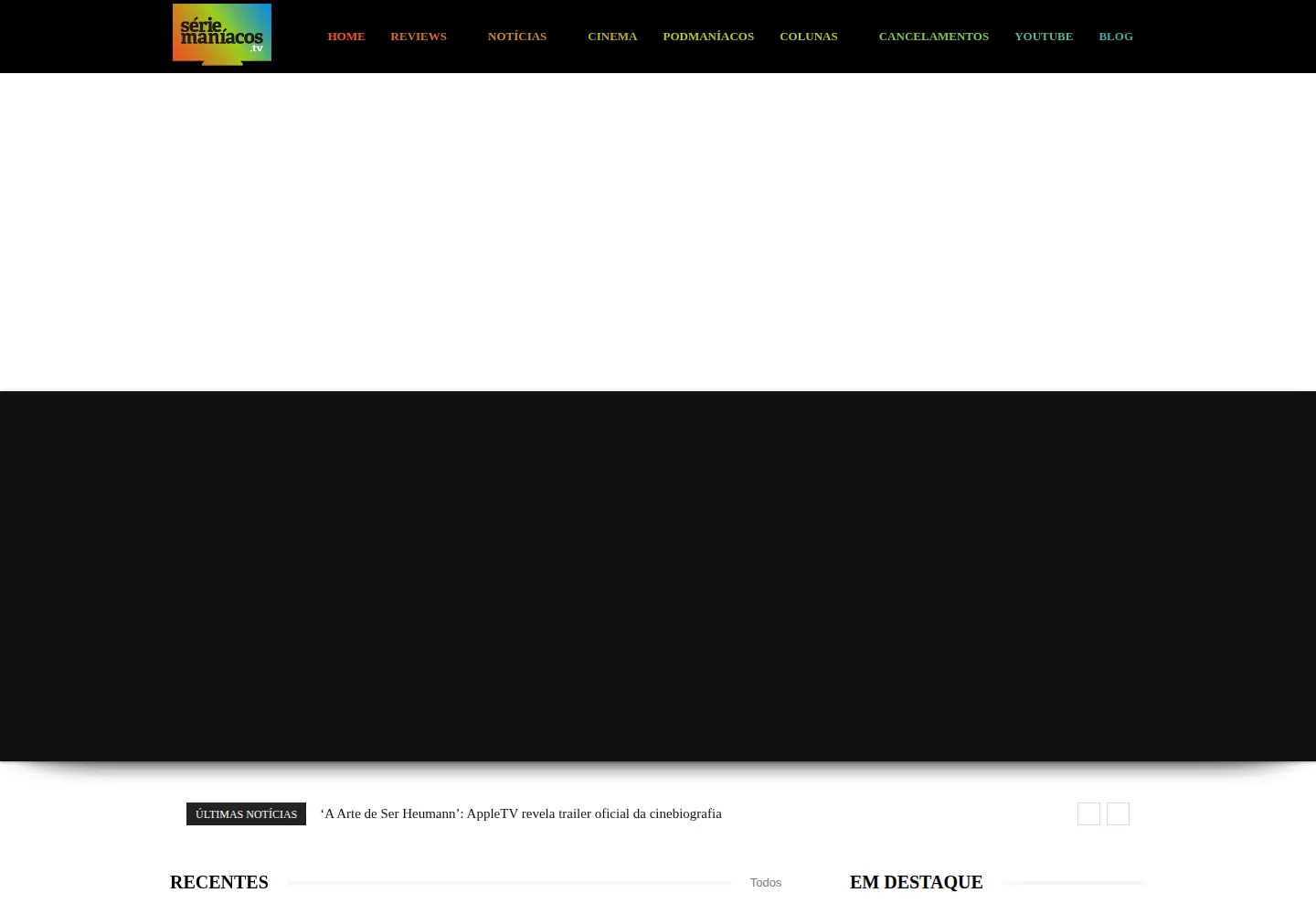Screen dimensions: 1316x914
Task: Expand the Colunas menu
Action: tap(809, 37)
